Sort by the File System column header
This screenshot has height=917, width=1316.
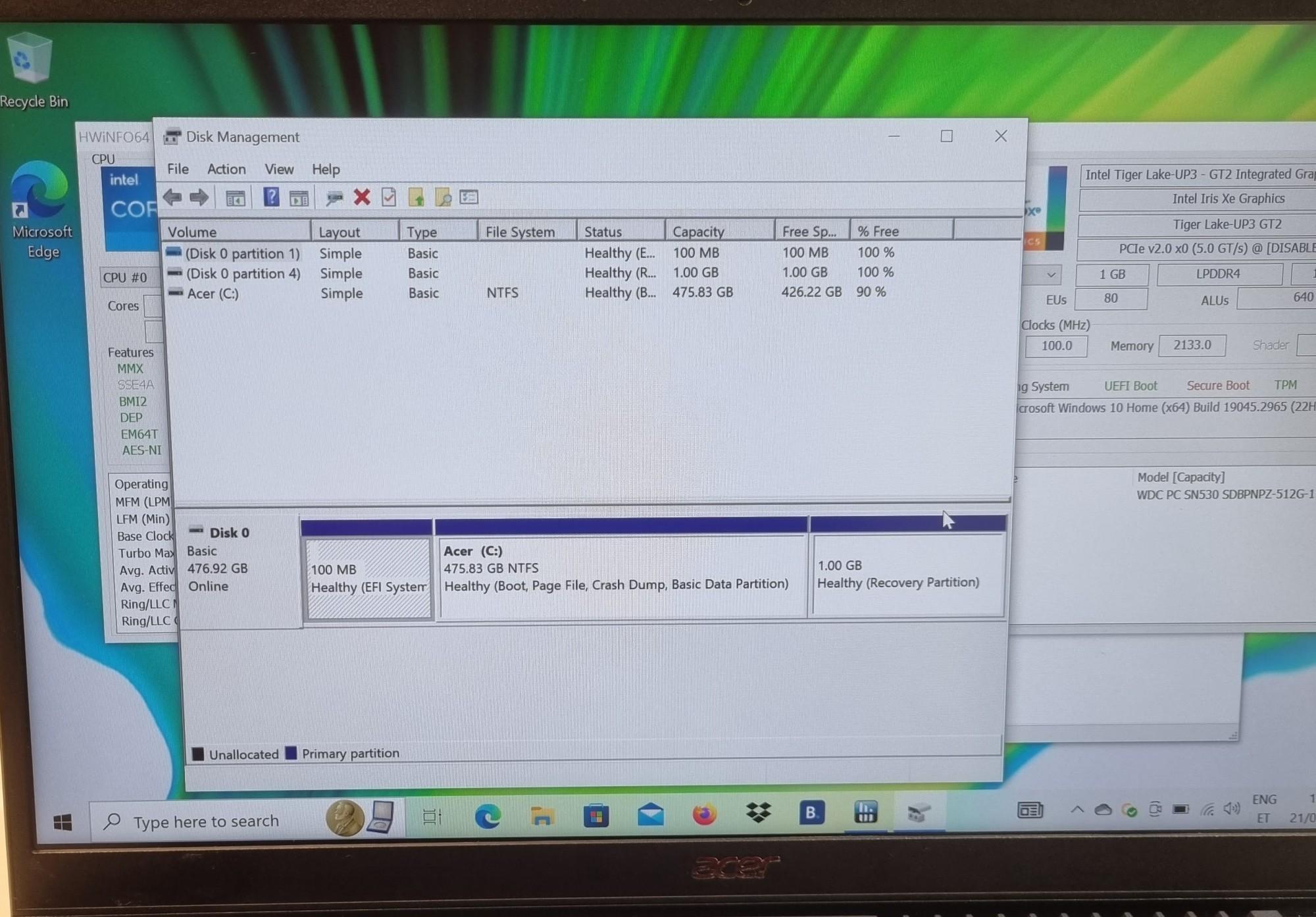(527, 231)
